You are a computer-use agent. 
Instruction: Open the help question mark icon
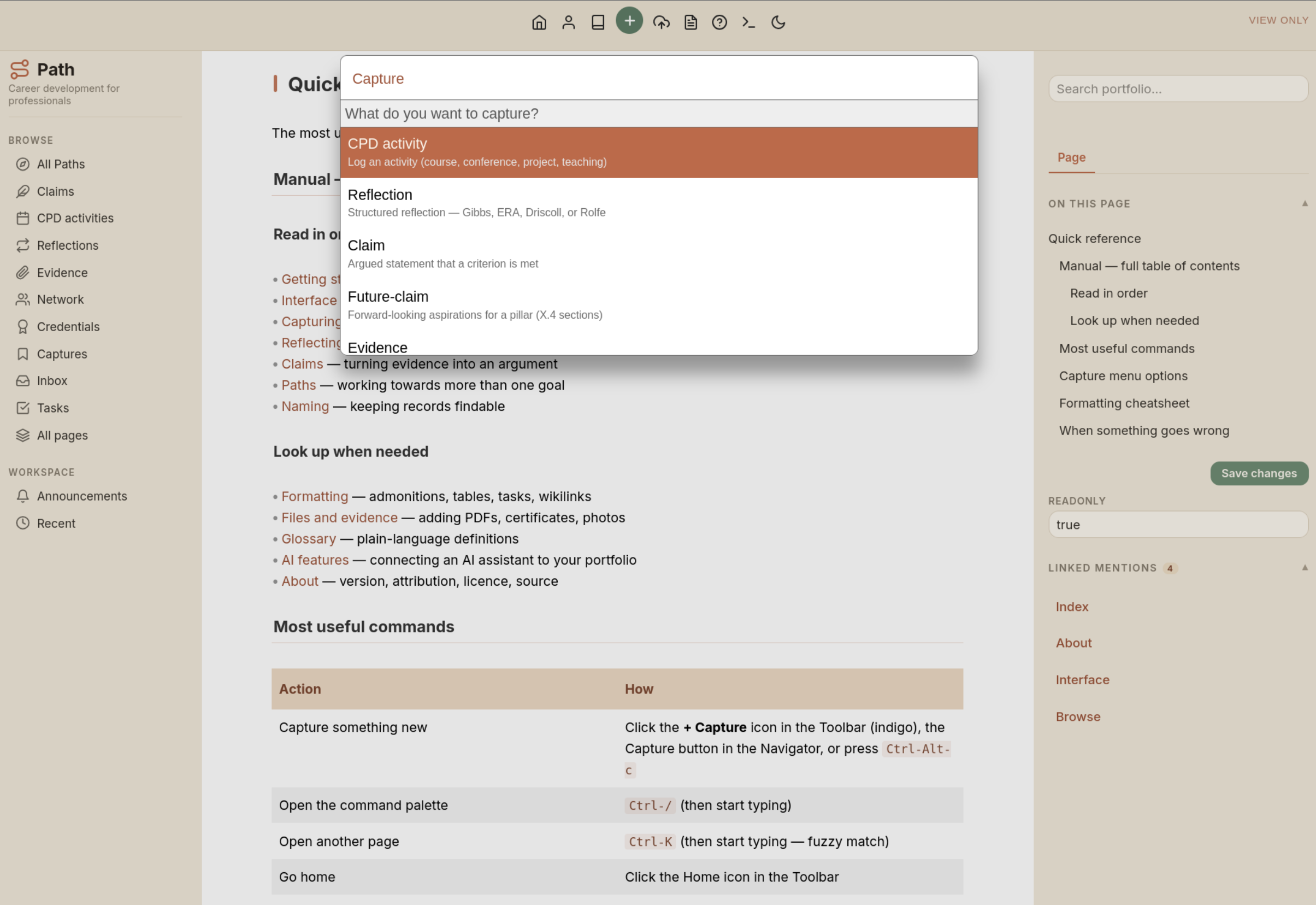(x=719, y=22)
